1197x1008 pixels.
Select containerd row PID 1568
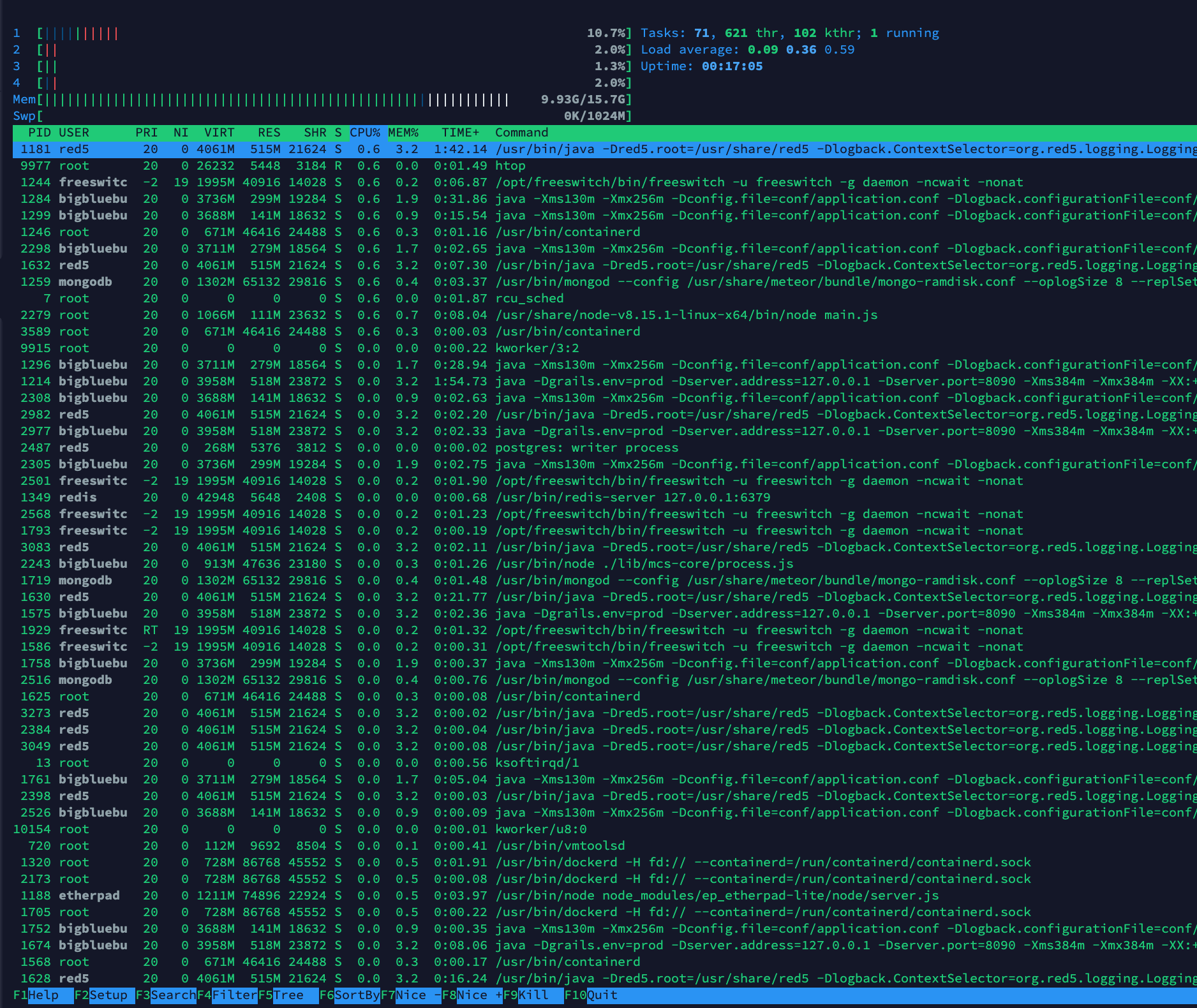coord(605,962)
